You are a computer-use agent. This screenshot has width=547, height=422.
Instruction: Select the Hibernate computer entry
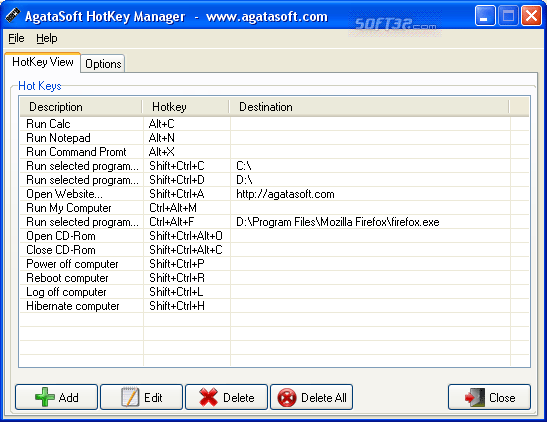click(x=73, y=306)
